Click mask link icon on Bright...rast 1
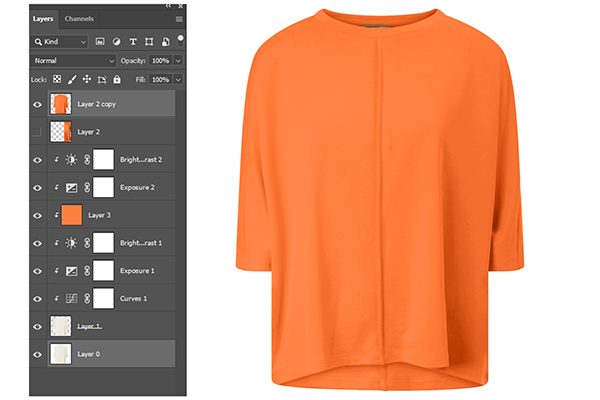Image resolution: width=600 pixels, height=400 pixels. point(87,243)
